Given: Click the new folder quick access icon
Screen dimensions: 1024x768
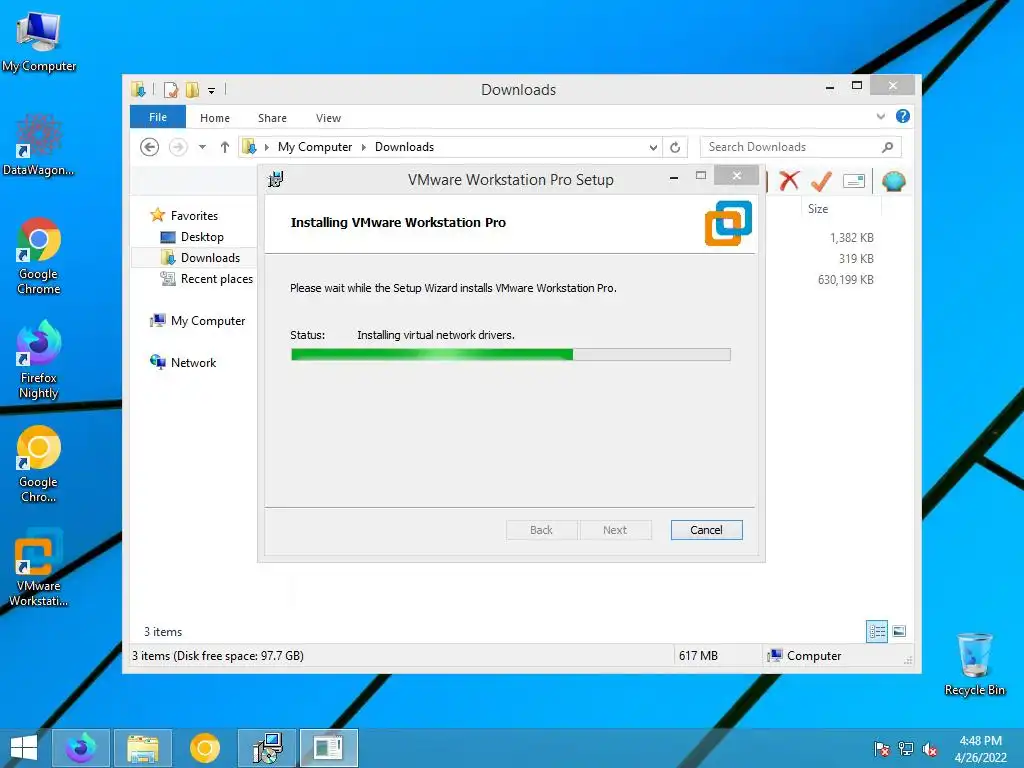Looking at the screenshot, I should (192, 89).
